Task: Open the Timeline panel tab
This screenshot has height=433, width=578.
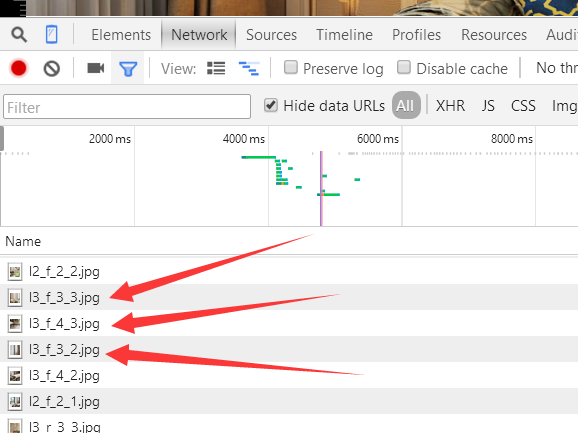Action: pyautogui.click(x=344, y=35)
